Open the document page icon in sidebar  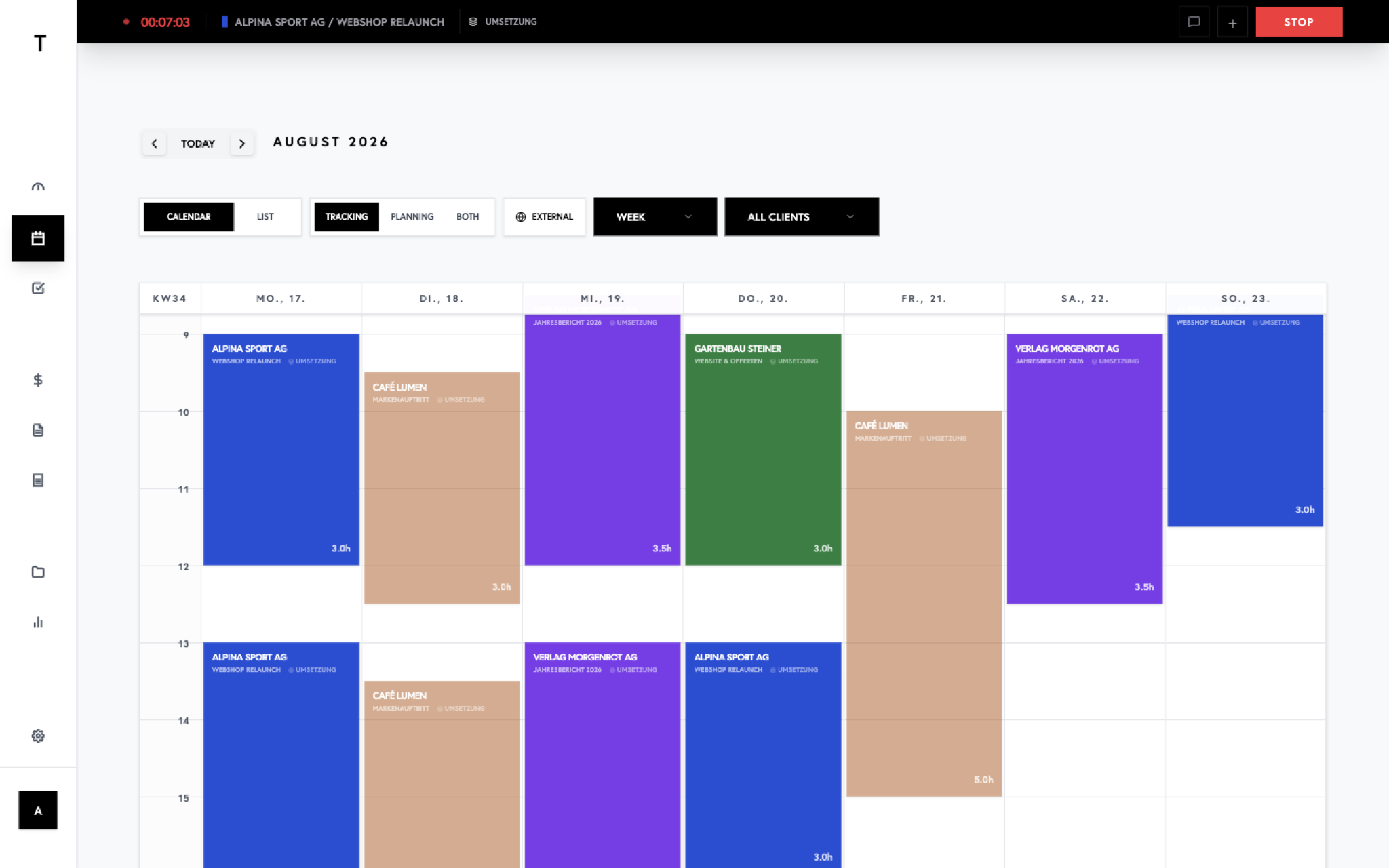[x=38, y=430]
